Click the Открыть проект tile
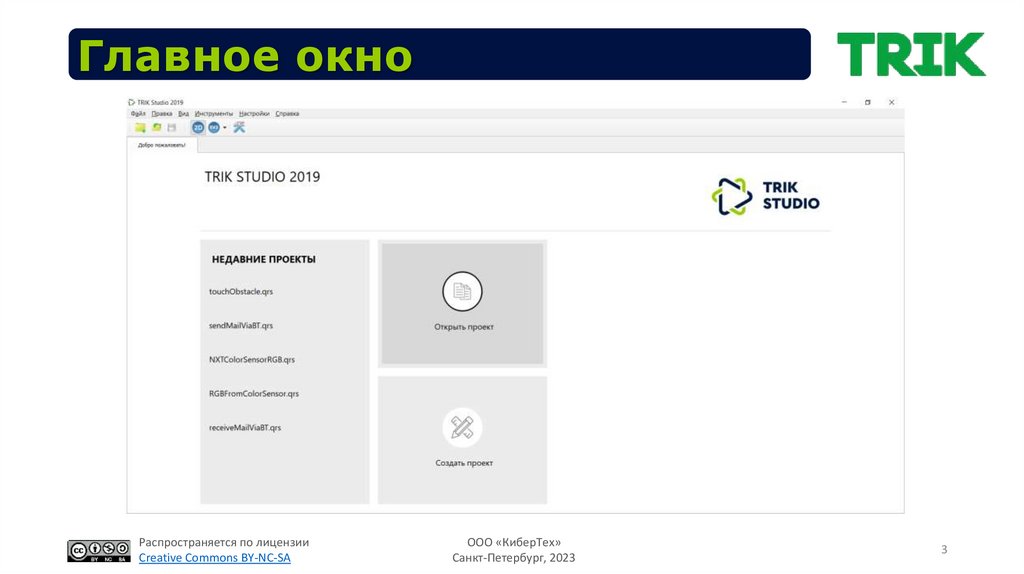1024x574 pixels. click(462, 304)
